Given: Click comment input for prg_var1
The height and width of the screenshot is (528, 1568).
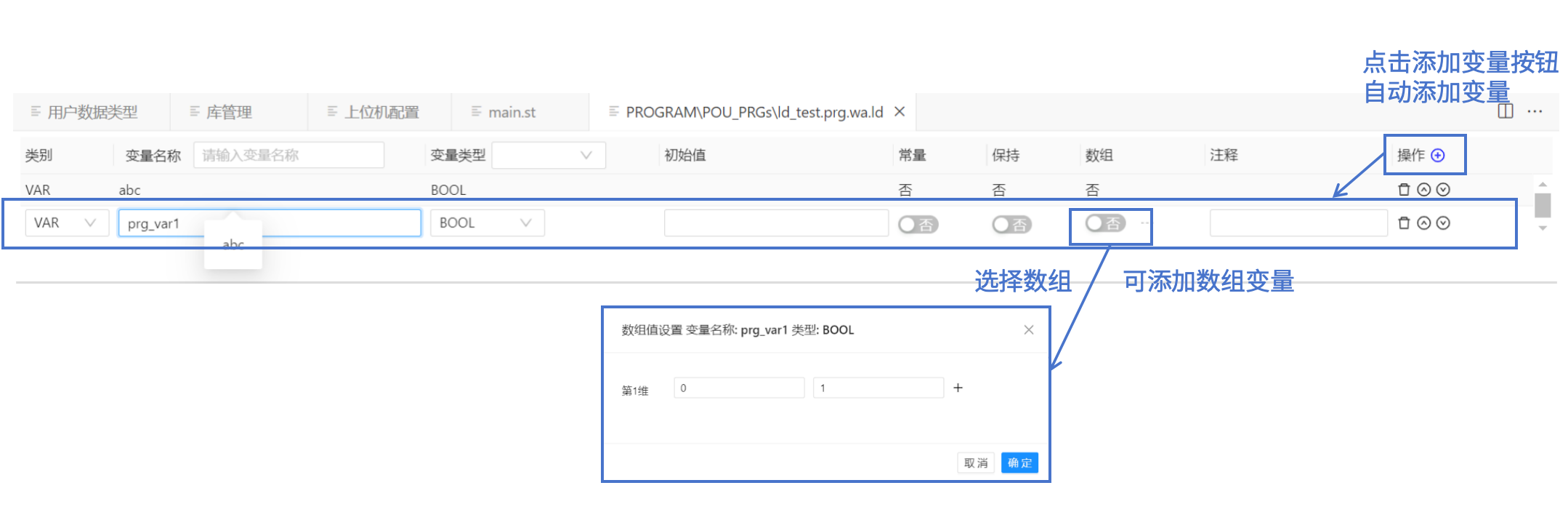Looking at the screenshot, I should coord(1298,223).
